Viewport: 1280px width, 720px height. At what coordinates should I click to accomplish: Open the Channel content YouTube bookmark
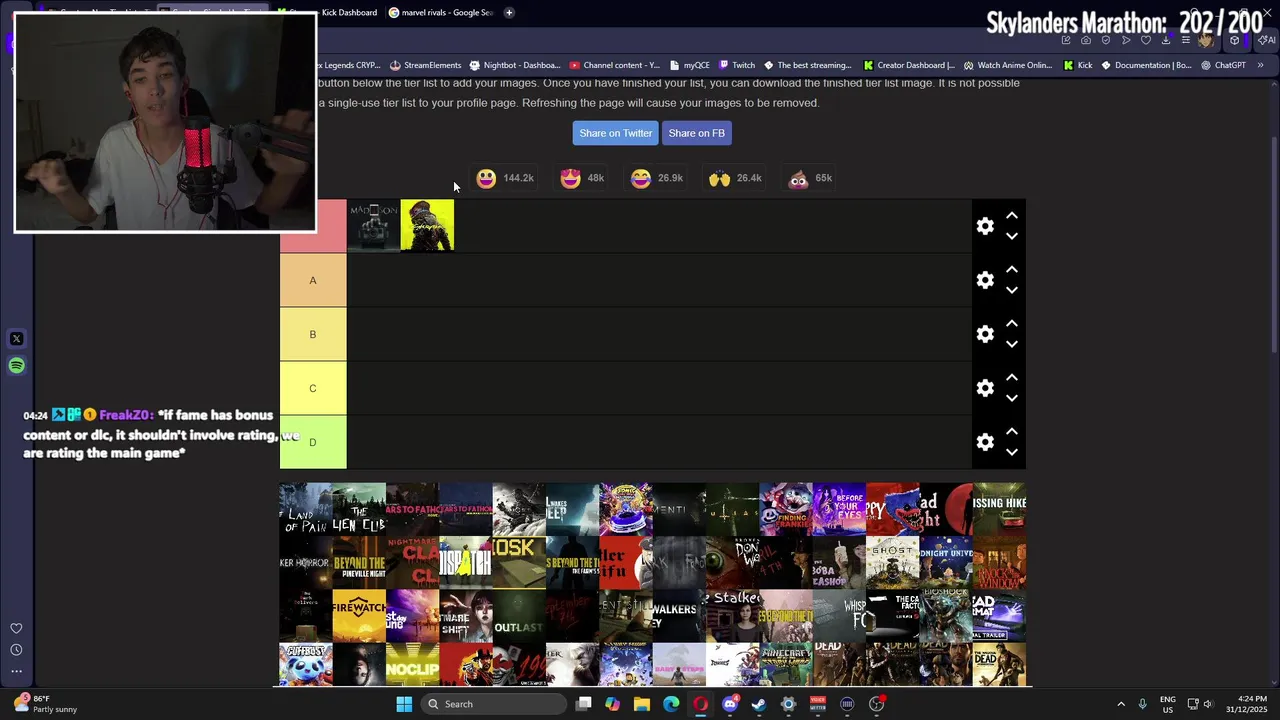pyautogui.click(x=614, y=65)
